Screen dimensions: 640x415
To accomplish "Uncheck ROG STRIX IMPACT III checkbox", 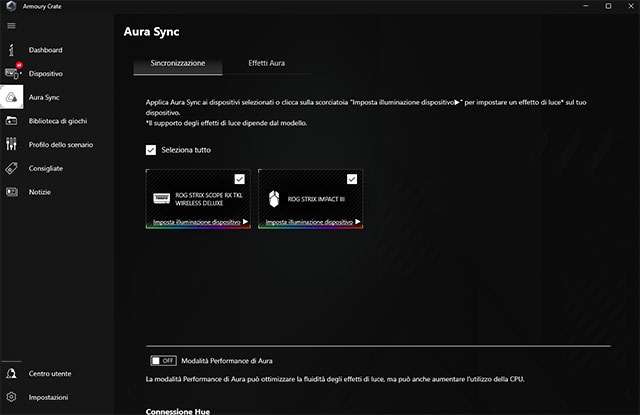I will [352, 179].
